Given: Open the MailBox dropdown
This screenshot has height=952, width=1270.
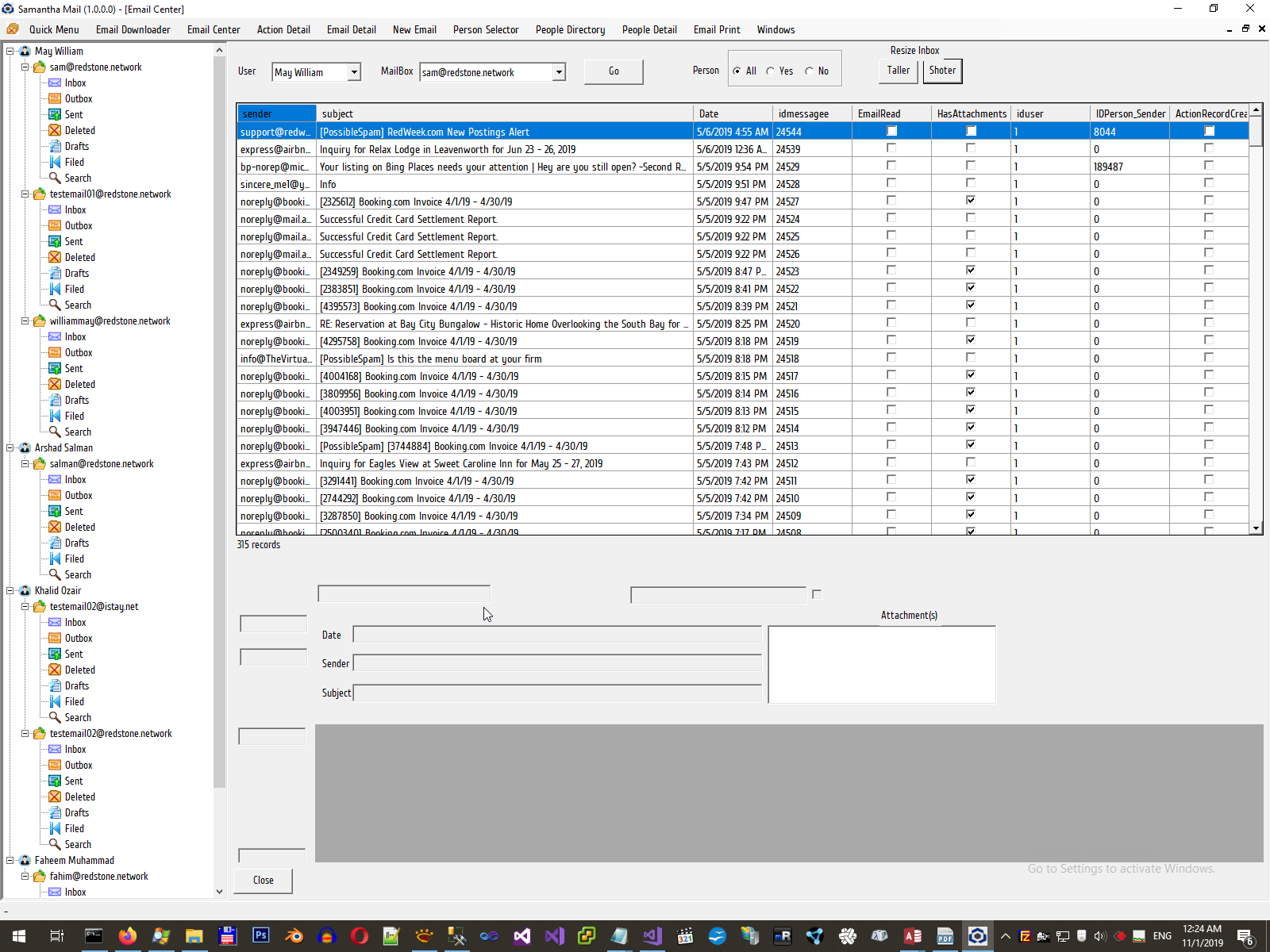Looking at the screenshot, I should (x=559, y=72).
